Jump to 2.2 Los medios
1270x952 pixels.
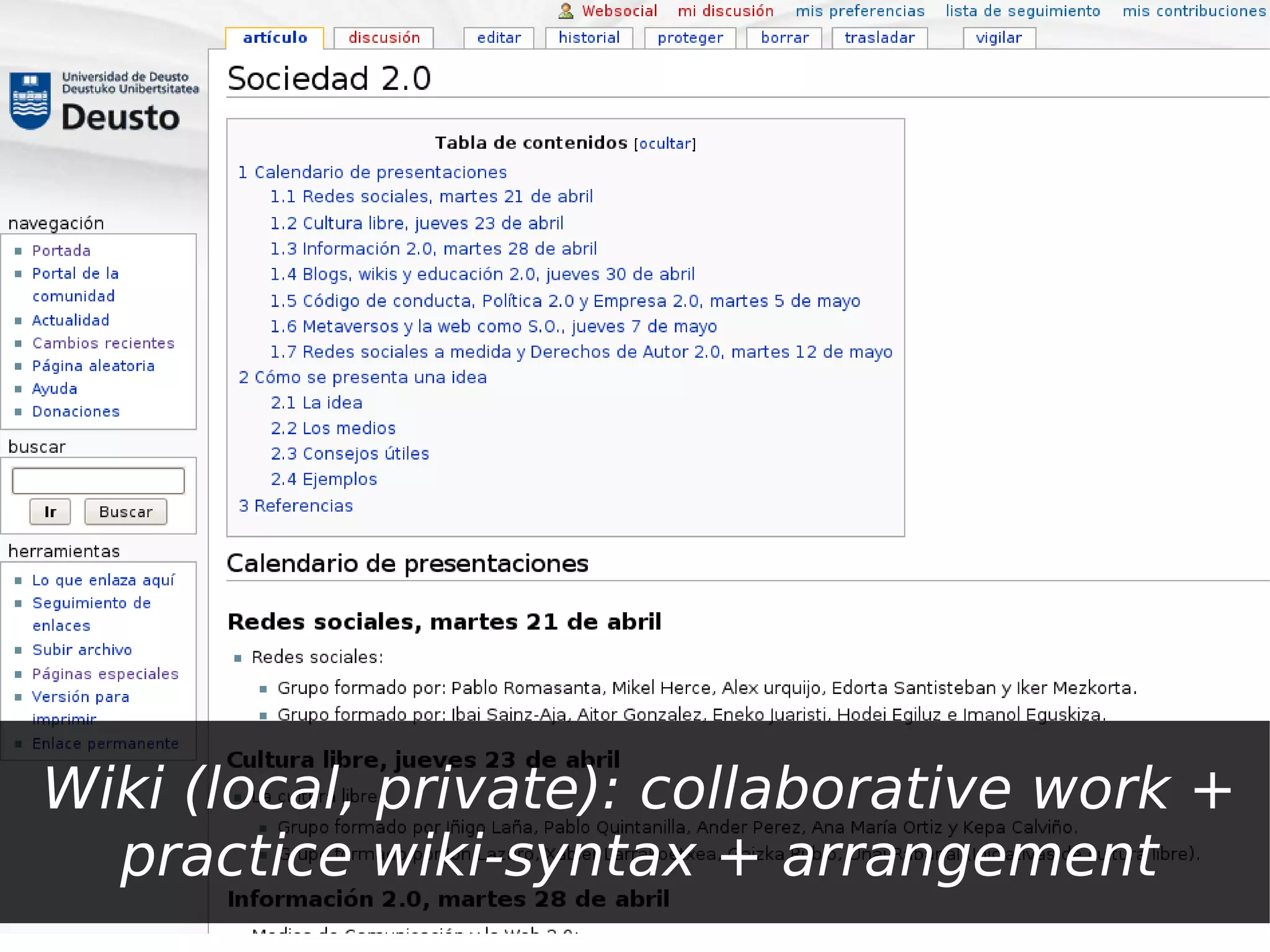point(333,429)
